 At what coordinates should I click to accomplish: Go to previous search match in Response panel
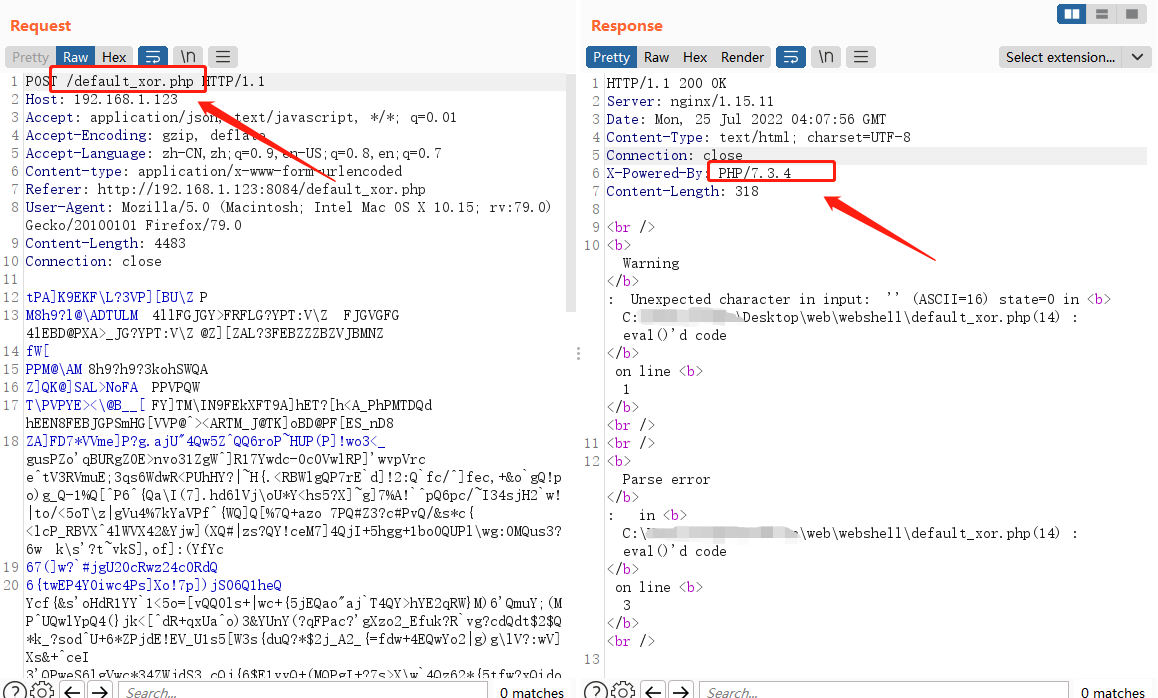tap(652, 690)
